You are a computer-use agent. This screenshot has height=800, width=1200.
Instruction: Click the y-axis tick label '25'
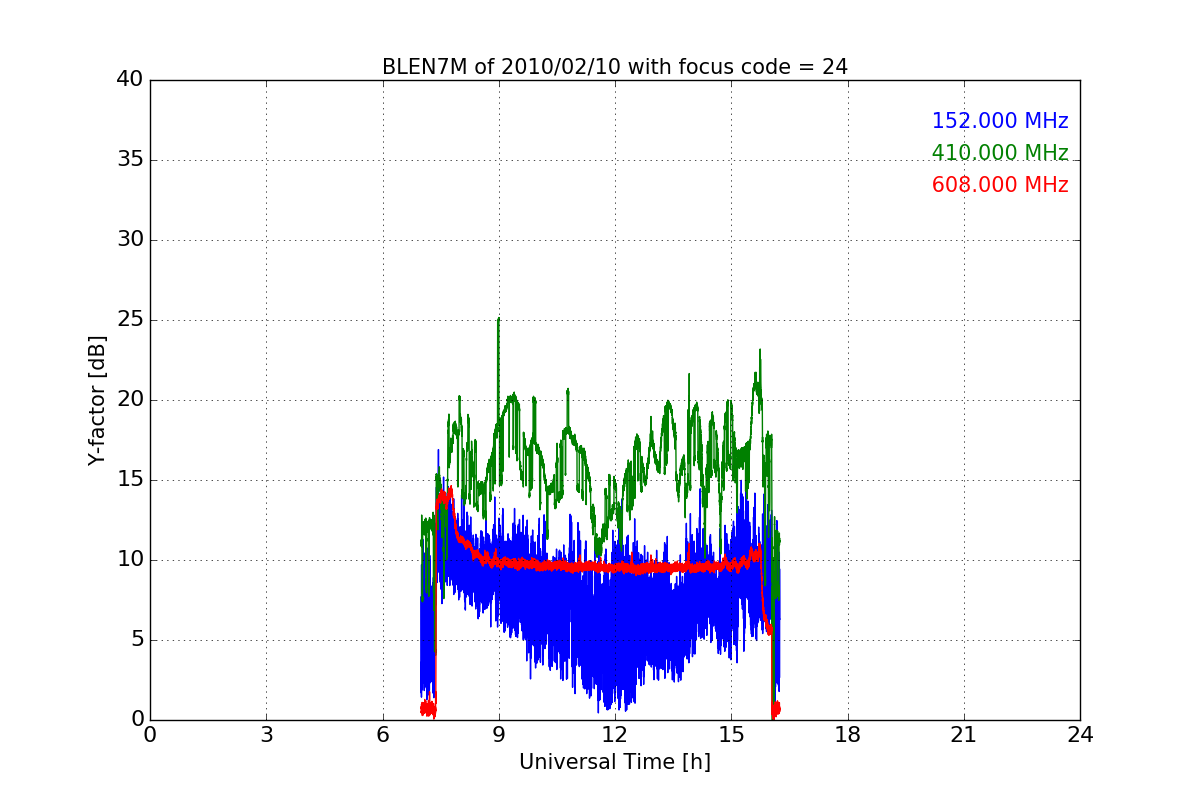130,320
